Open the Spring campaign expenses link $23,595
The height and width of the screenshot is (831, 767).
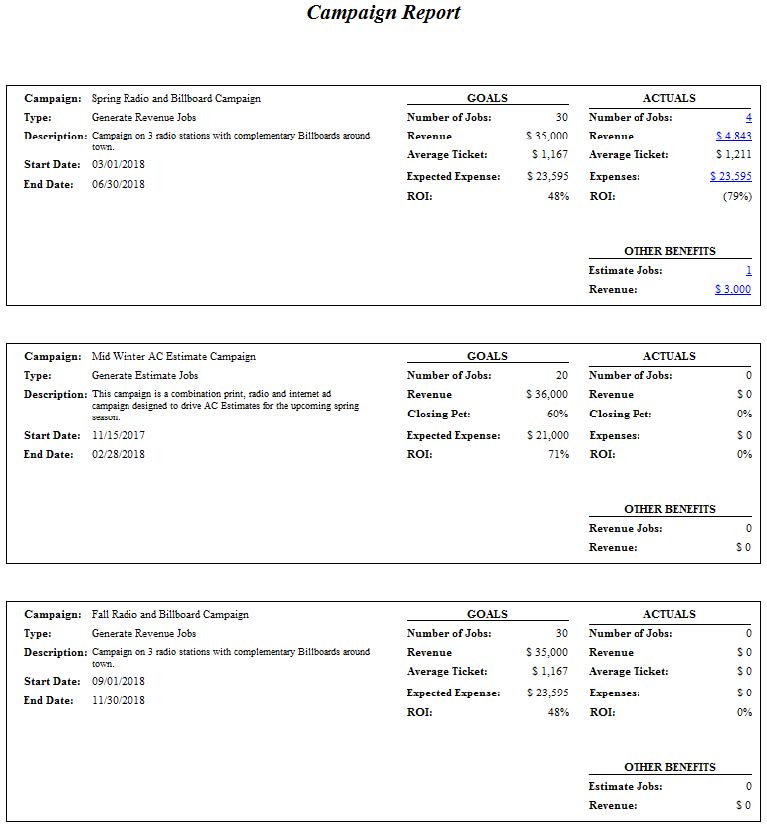[x=731, y=176]
